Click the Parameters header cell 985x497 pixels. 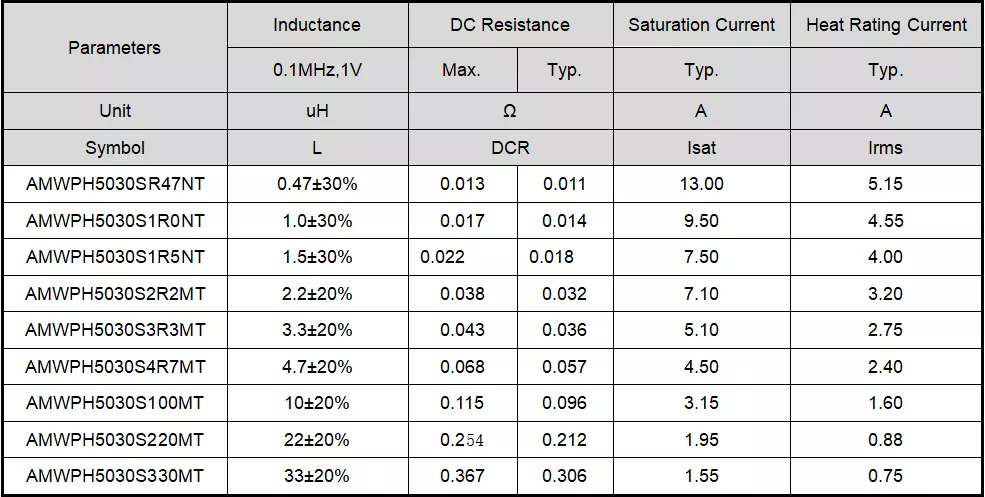pyautogui.click(x=114, y=48)
